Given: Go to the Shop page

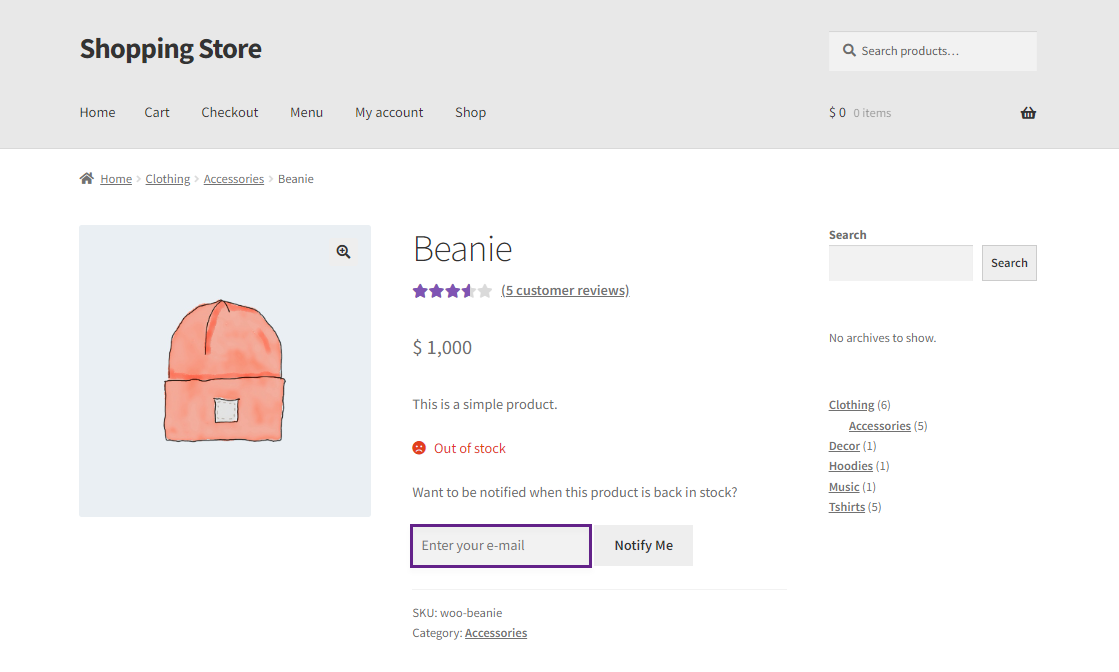Looking at the screenshot, I should pyautogui.click(x=470, y=113).
